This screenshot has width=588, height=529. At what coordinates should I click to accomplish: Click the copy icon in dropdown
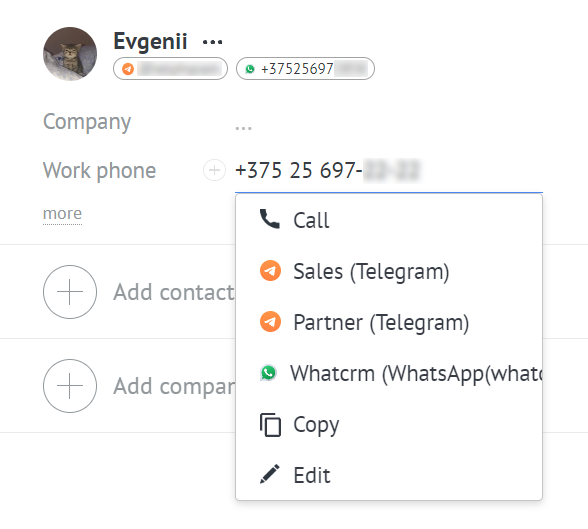[270, 425]
